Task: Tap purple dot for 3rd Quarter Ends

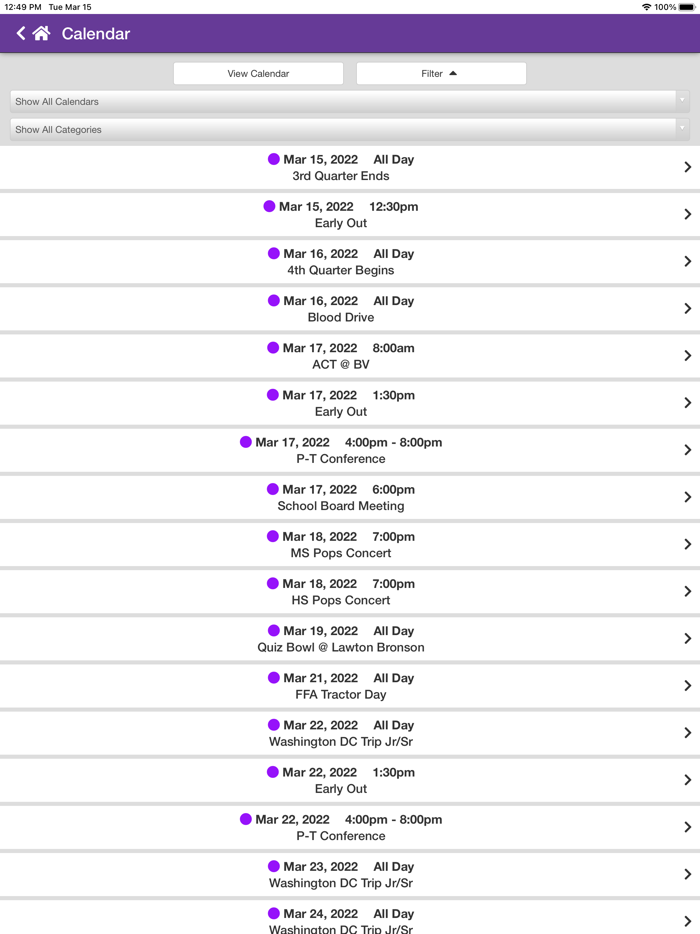Action: pos(273,159)
